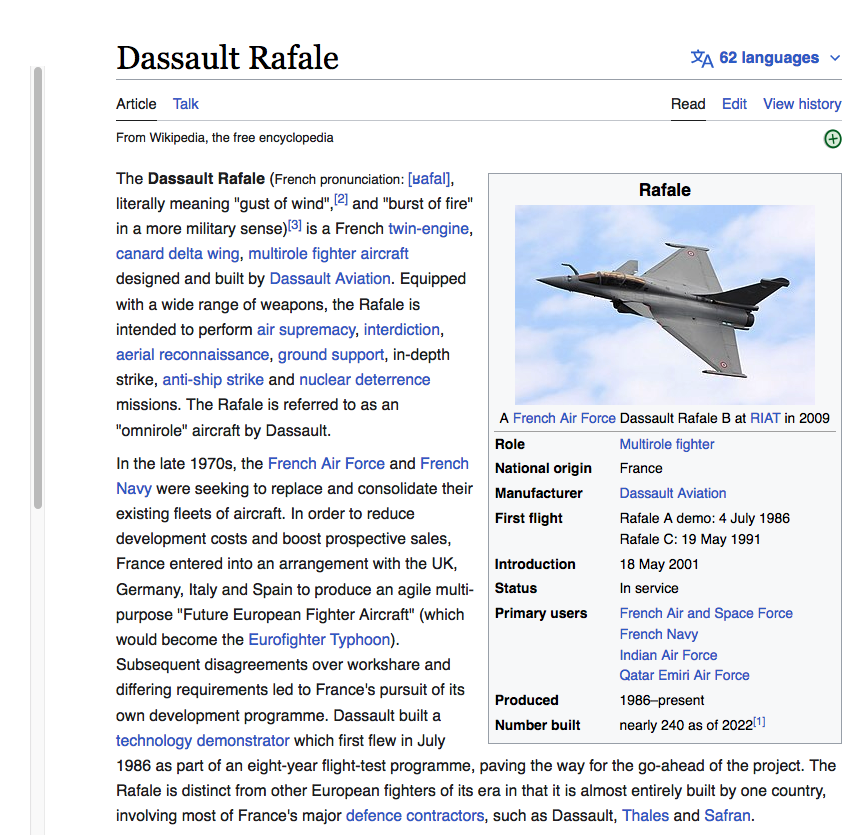Screen dimensions: 867x835
Task: Visit the multirole fighter aircraft link
Action: click(x=328, y=254)
